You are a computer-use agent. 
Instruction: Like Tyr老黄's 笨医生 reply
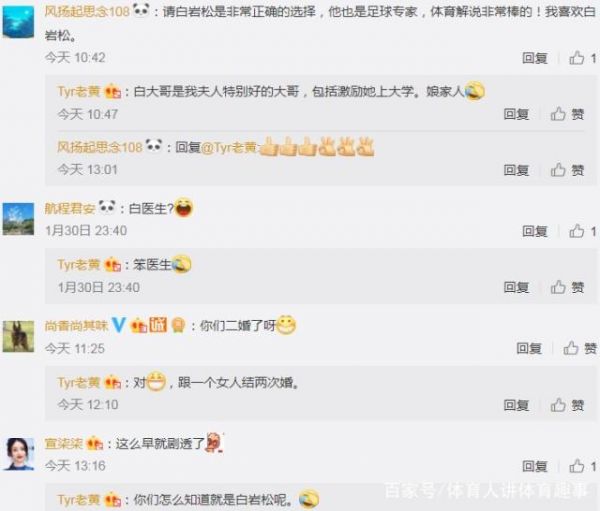click(x=567, y=287)
